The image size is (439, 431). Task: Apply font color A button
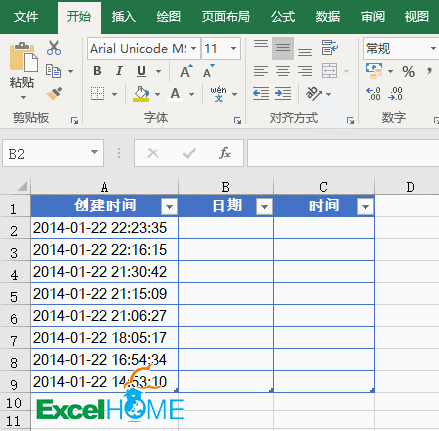coord(175,94)
